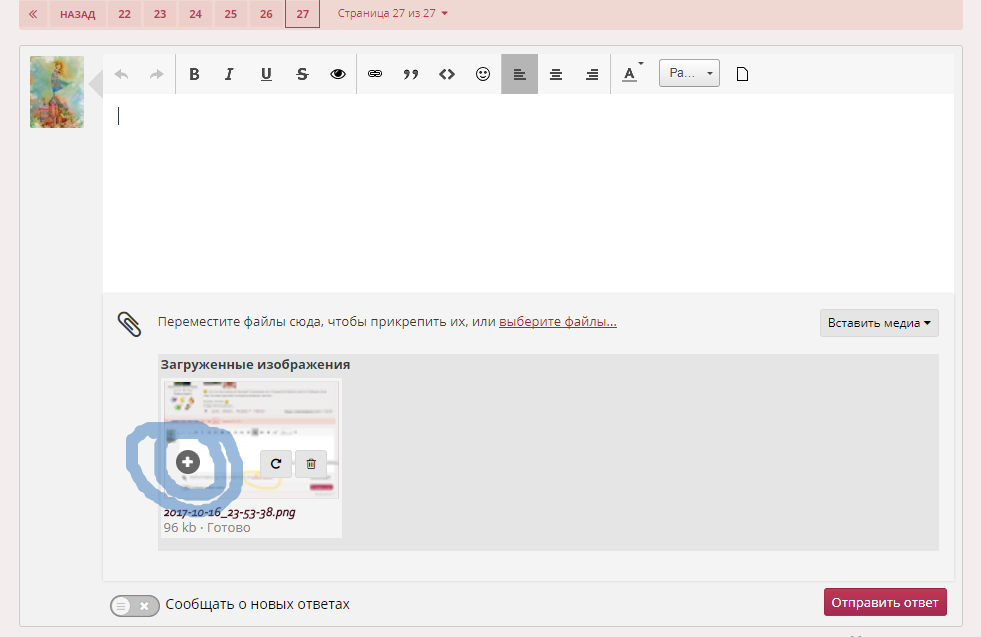This screenshot has width=981, height=637.
Task: Insert a hyperlink with the link icon
Action: 375,74
